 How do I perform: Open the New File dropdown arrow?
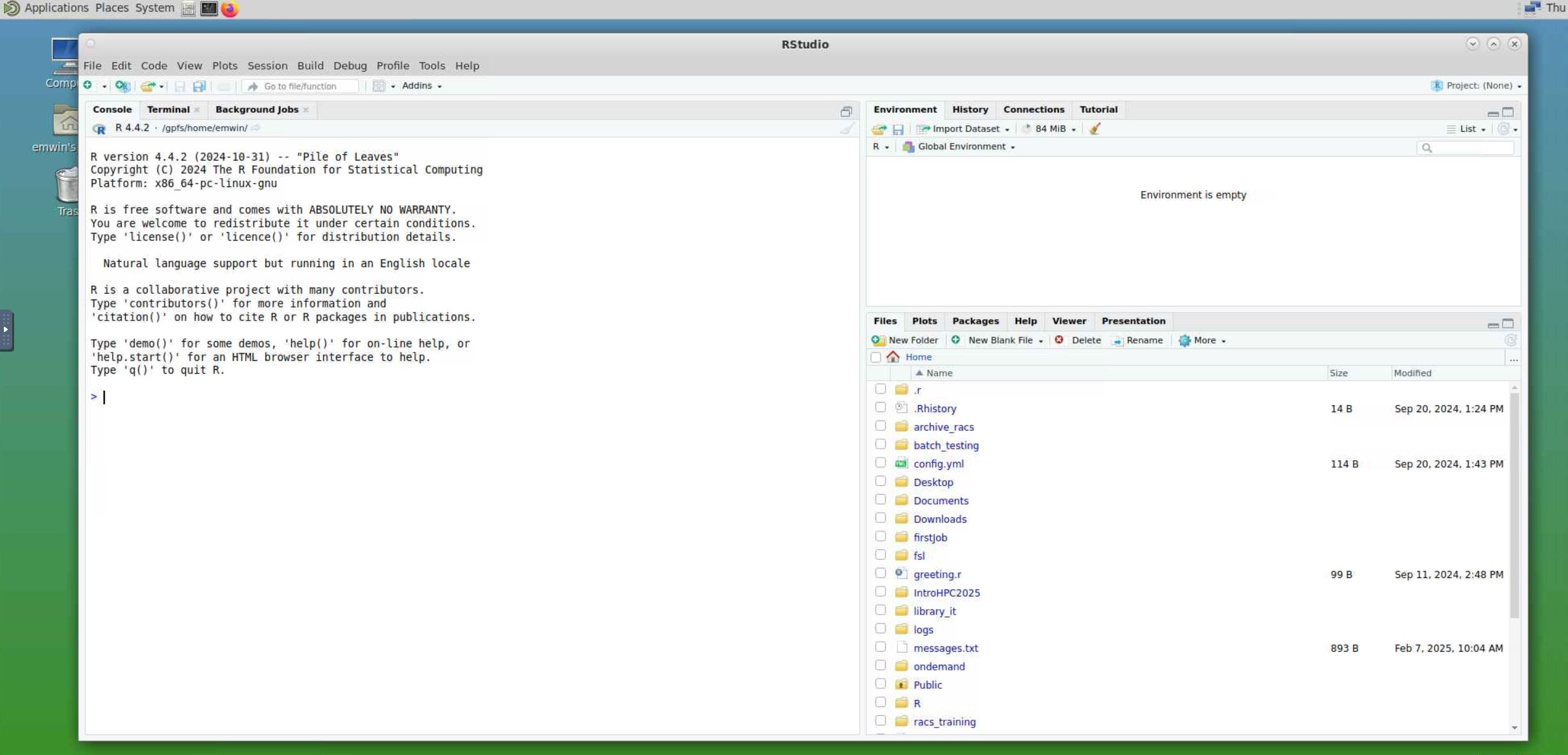[104, 86]
